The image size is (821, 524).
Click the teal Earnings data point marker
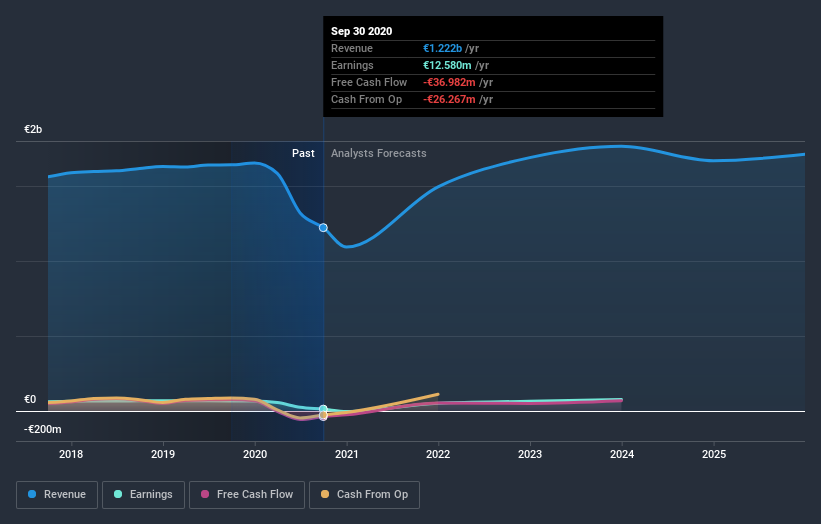[323, 409]
